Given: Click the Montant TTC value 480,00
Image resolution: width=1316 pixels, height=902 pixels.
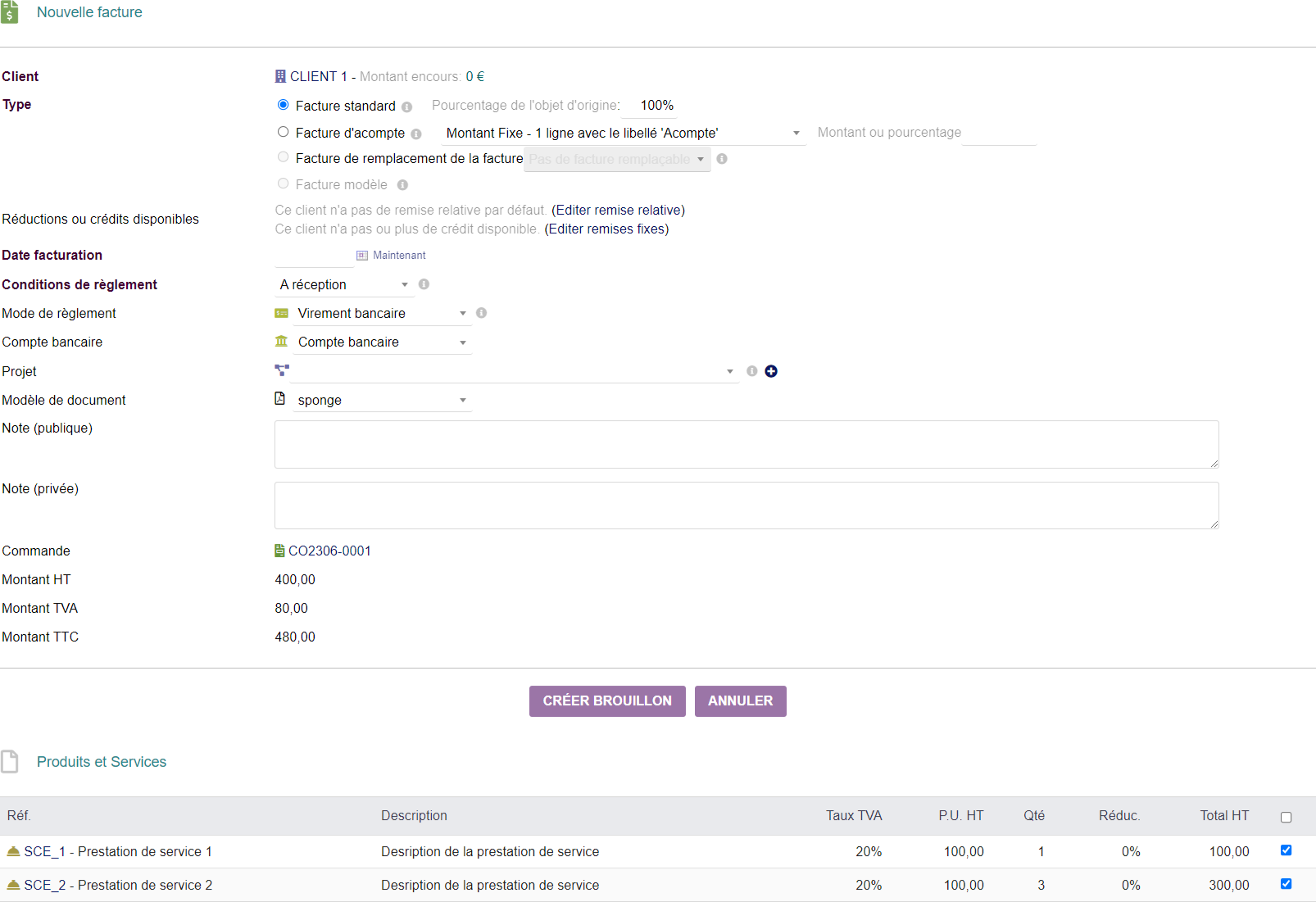Looking at the screenshot, I should 295,637.
